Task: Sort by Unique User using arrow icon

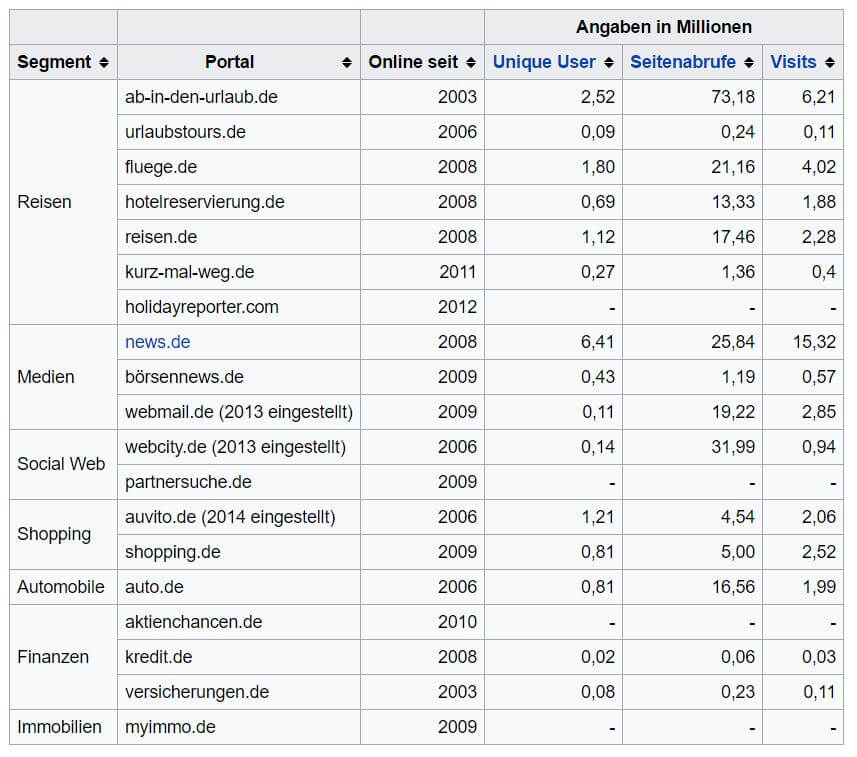Action: (x=608, y=62)
